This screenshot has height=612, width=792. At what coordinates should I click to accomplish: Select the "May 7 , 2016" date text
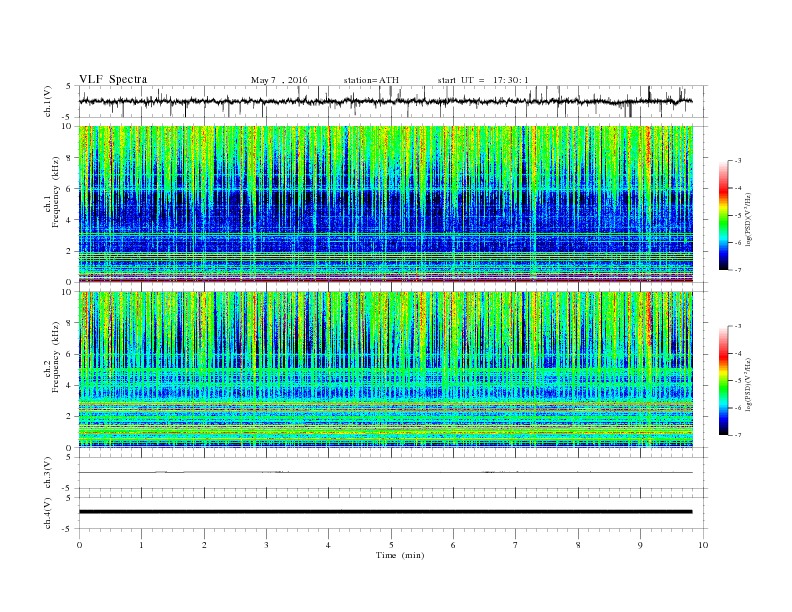click(279, 80)
